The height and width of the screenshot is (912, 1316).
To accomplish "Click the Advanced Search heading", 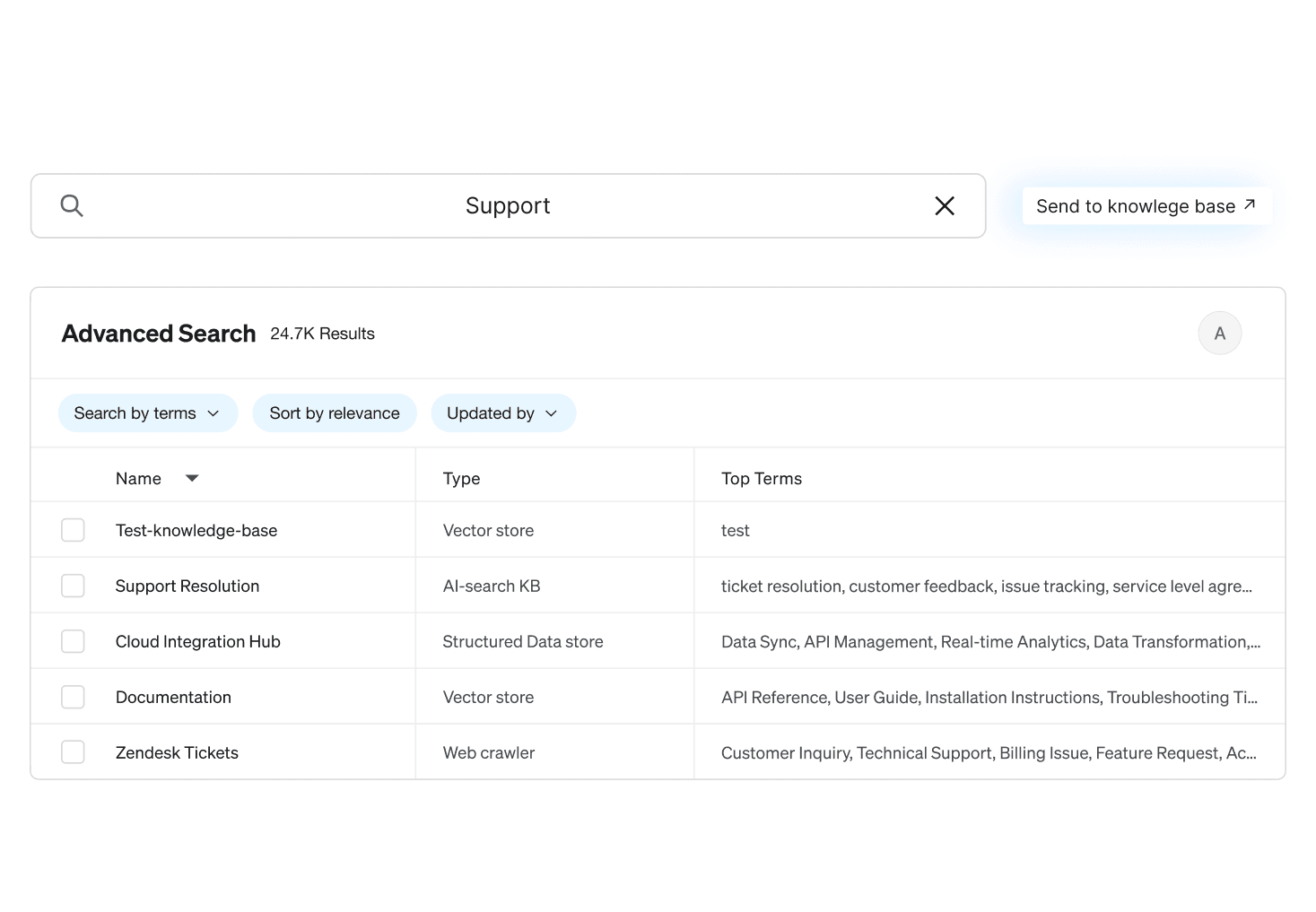I will (x=159, y=334).
